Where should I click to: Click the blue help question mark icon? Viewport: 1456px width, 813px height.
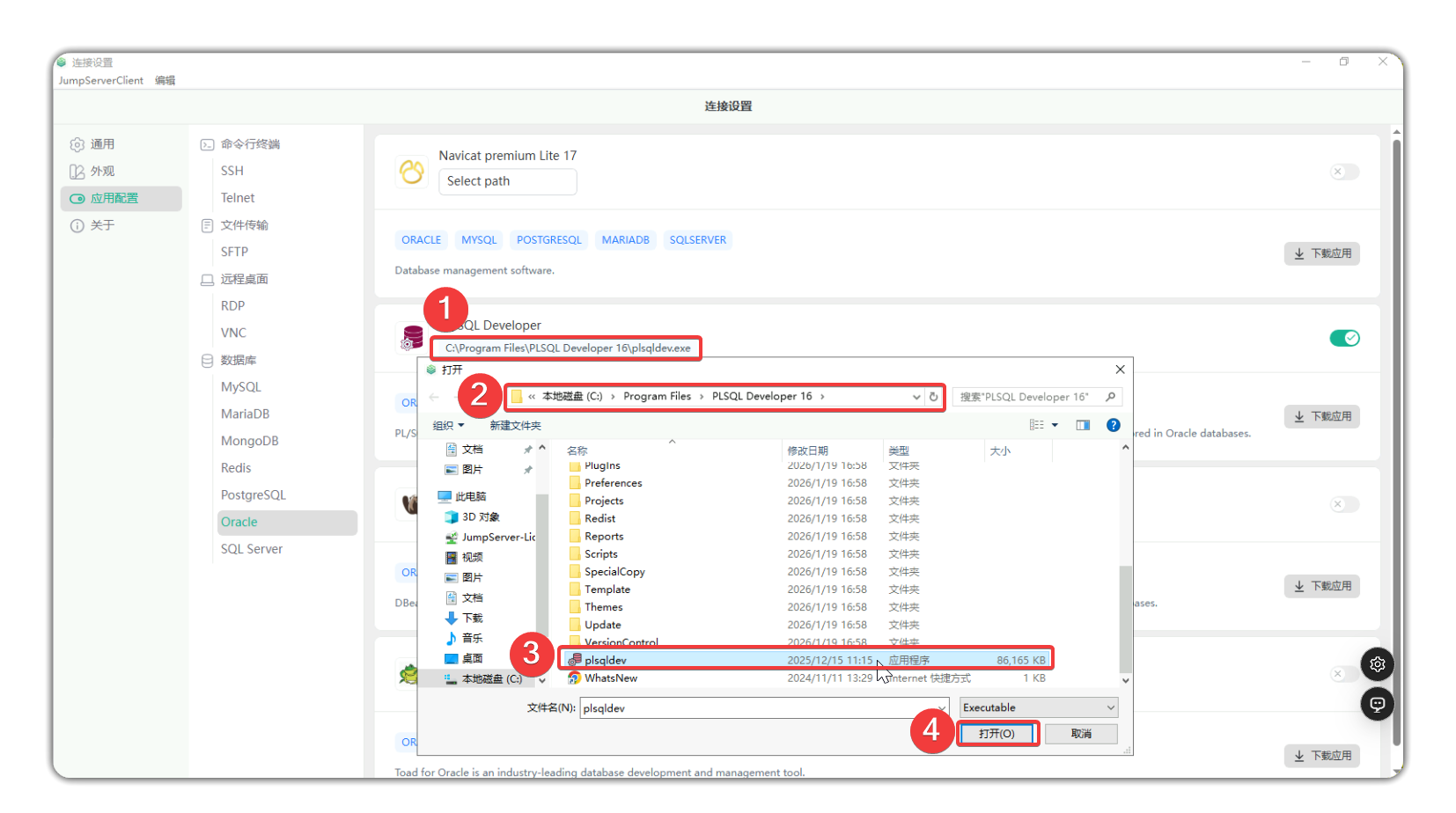click(1113, 425)
